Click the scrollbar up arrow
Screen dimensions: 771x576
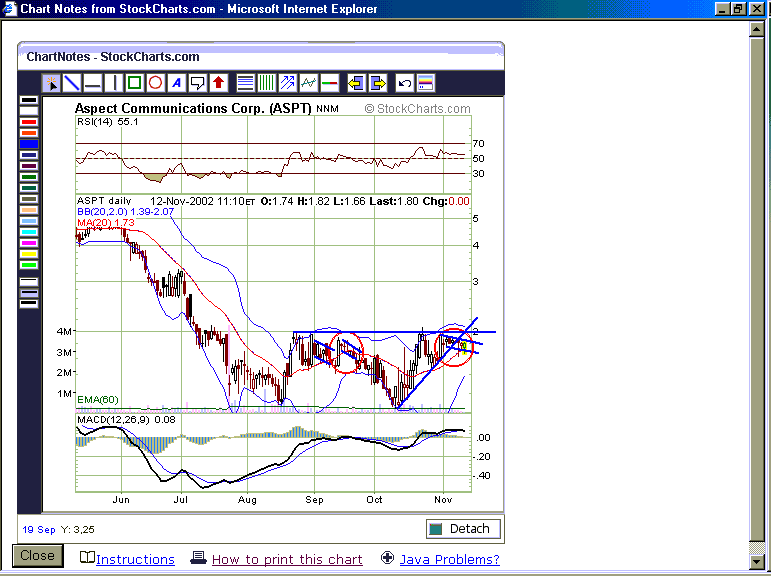757,30
